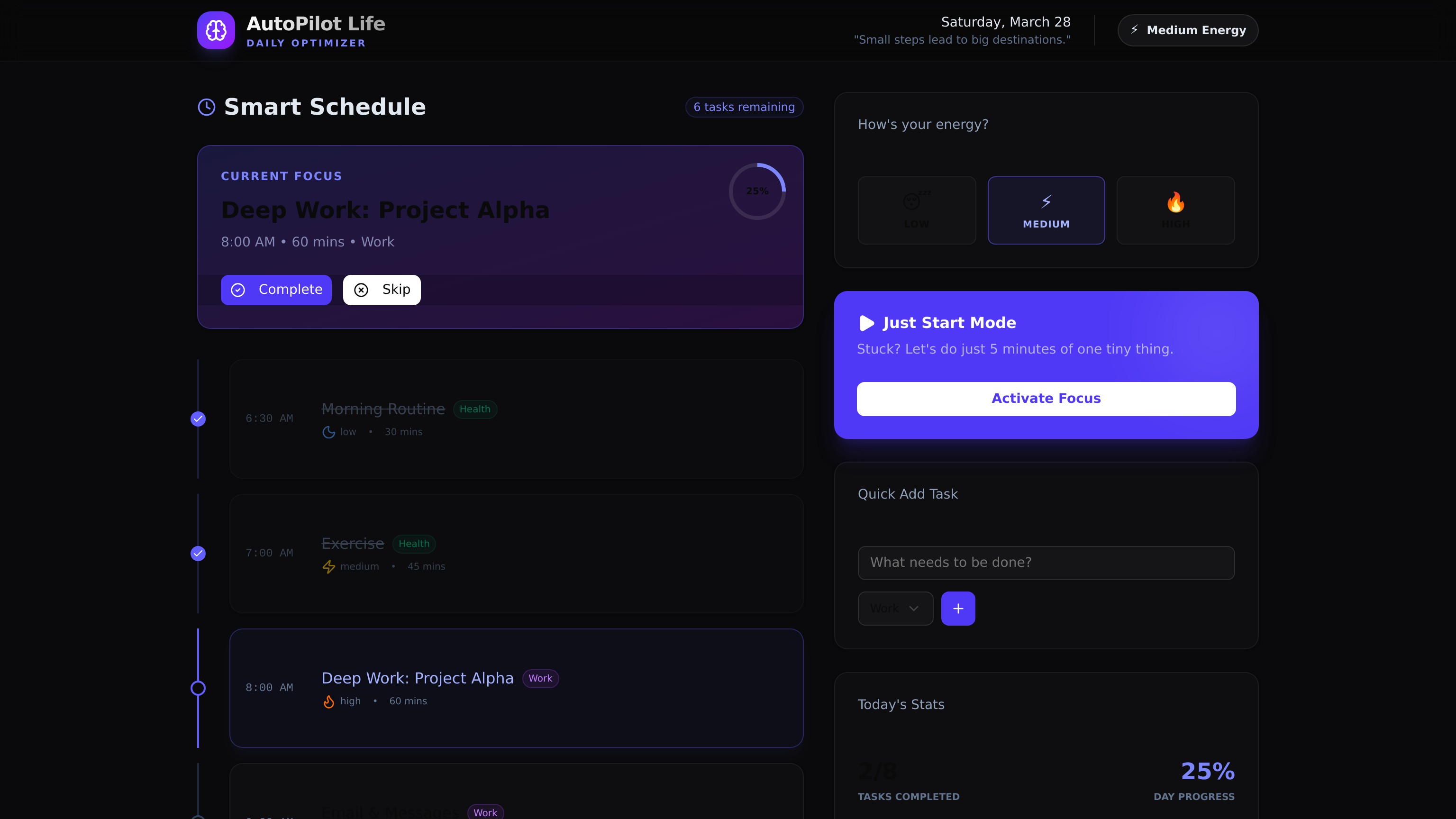Skip the current focus task
Screen dimensions: 1456x819
382,290
